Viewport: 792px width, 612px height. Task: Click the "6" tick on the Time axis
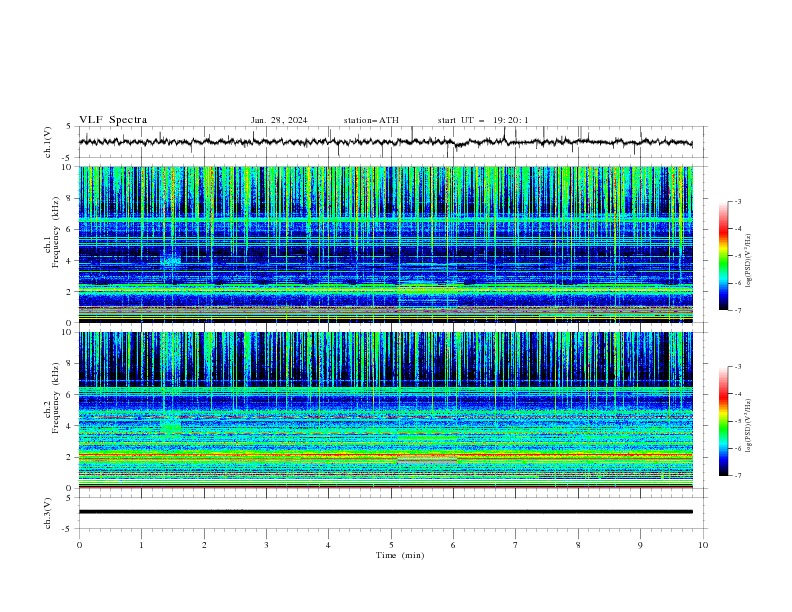tap(453, 545)
